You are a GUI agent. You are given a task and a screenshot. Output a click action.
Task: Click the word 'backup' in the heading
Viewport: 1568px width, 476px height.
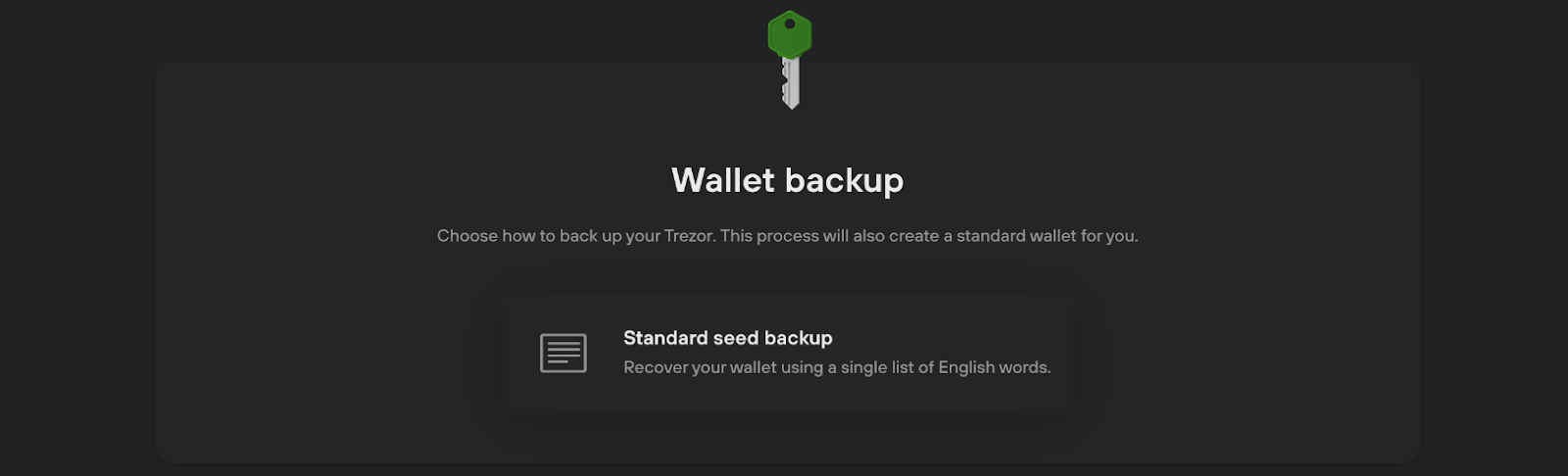[x=845, y=181]
